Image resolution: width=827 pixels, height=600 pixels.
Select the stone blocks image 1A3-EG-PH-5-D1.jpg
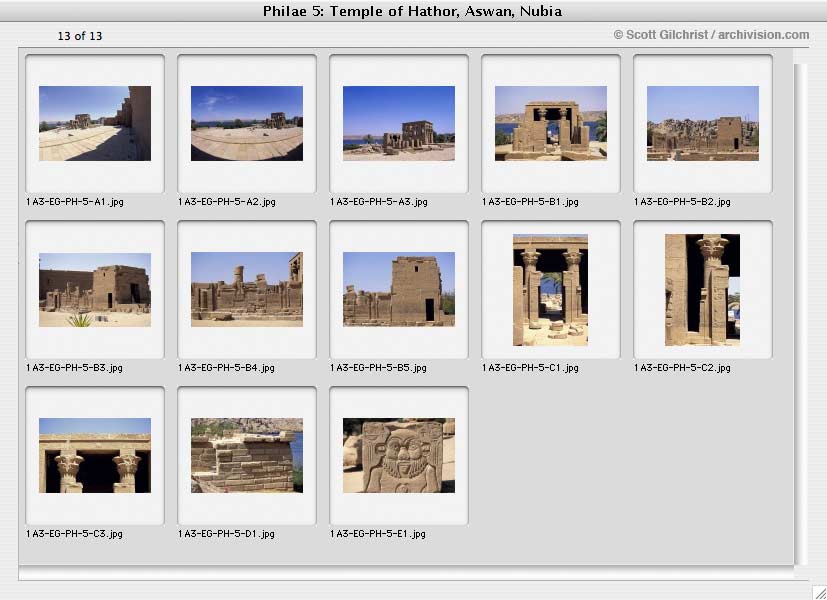[x=247, y=456]
